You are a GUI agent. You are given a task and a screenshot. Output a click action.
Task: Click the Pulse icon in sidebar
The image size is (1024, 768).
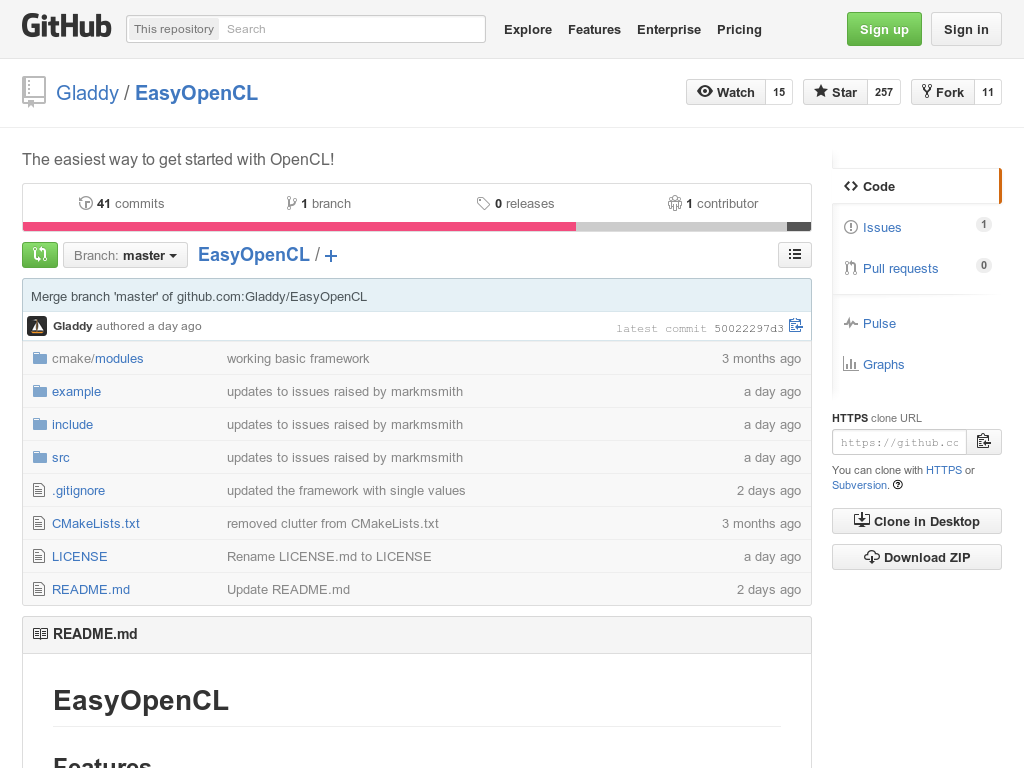850,323
